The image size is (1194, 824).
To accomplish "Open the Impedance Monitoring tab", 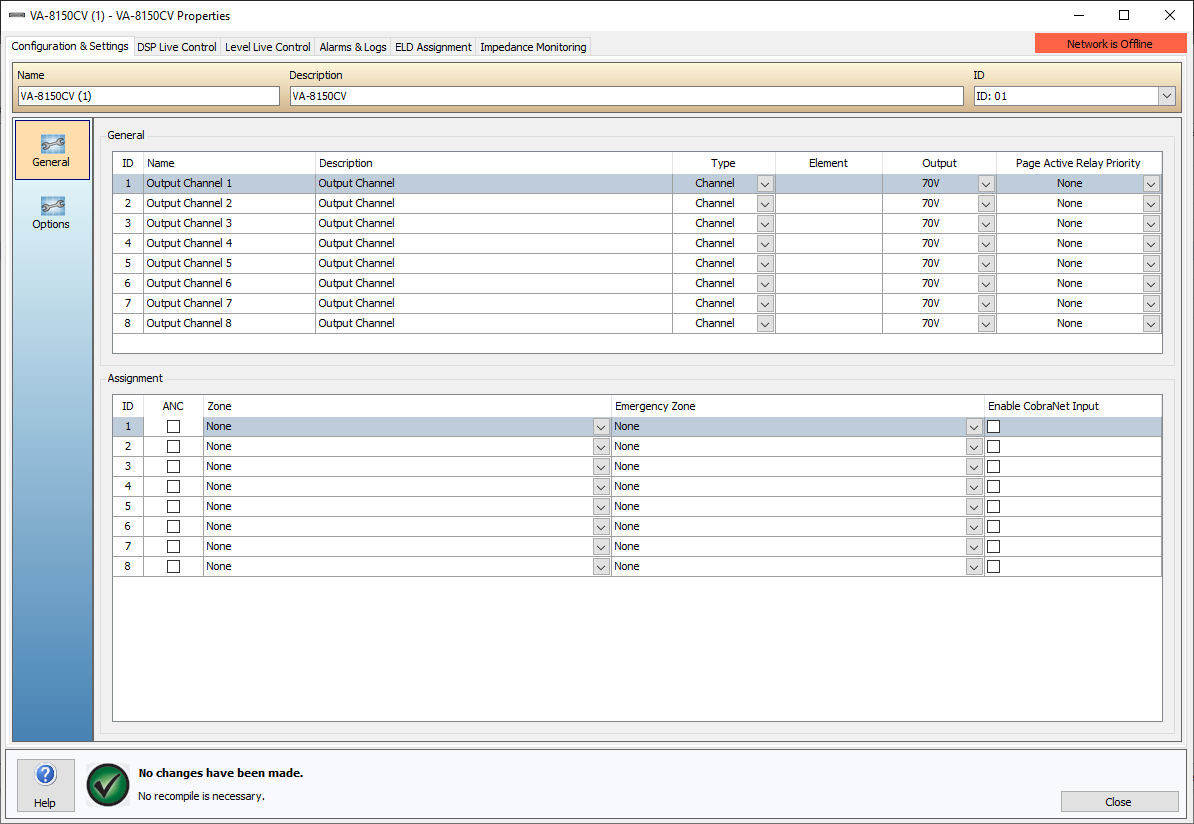I will click(533, 47).
